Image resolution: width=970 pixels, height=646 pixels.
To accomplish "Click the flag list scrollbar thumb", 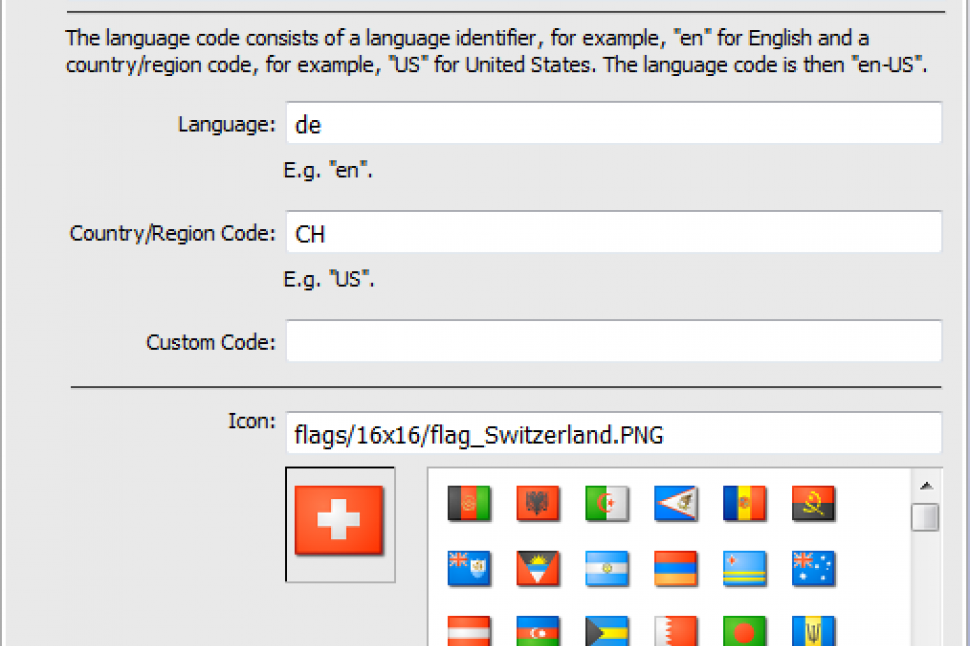I will (x=926, y=518).
